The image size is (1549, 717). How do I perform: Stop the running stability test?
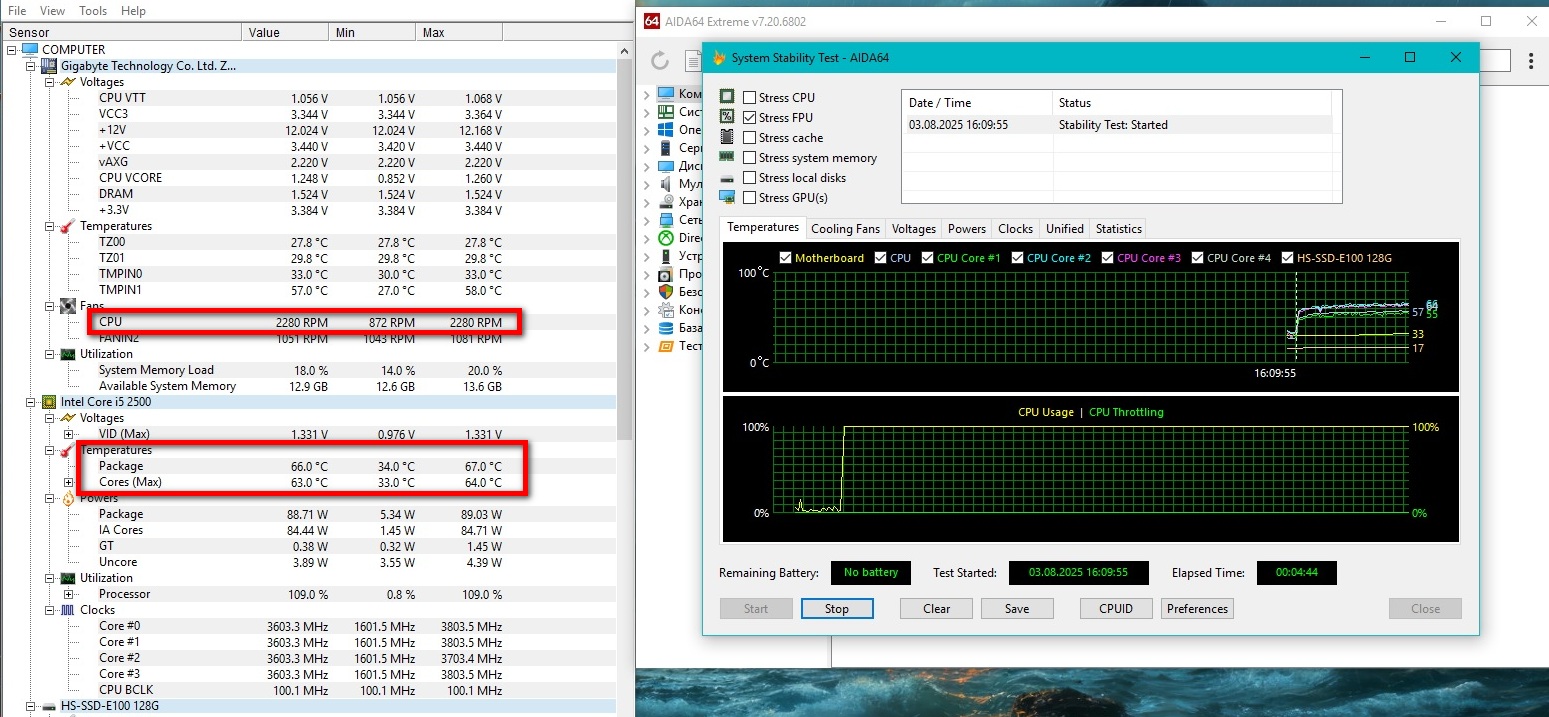[837, 608]
